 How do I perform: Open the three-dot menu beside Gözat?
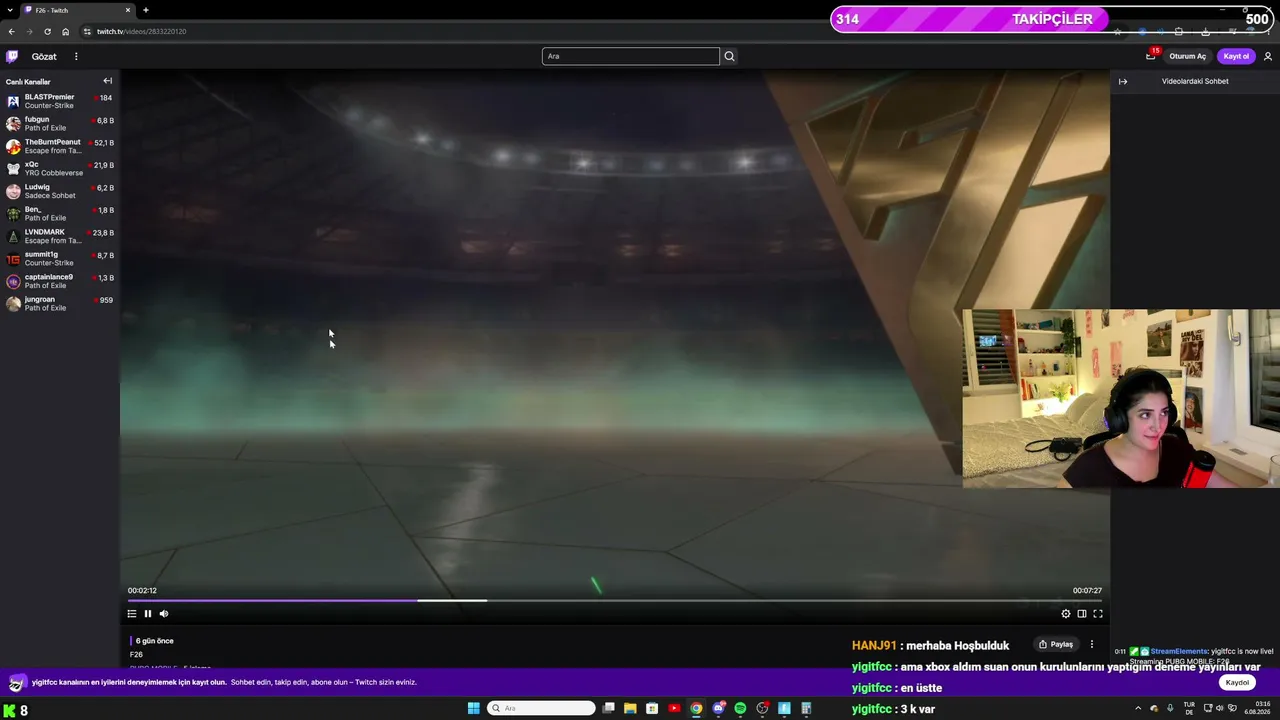point(76,57)
